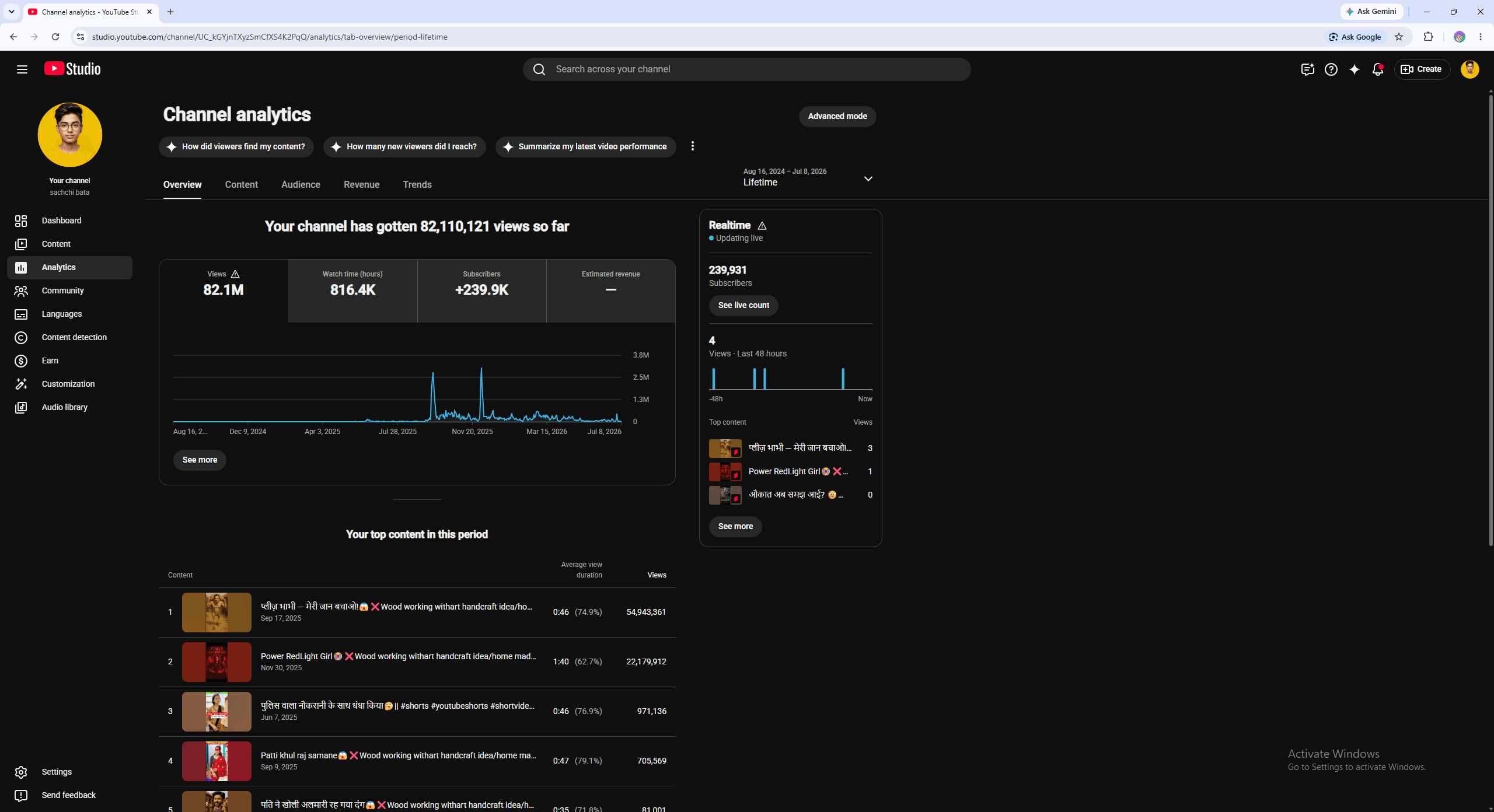The height and width of the screenshot is (812, 1494).
Task: Switch to the Content analytics tab
Action: tap(242, 185)
